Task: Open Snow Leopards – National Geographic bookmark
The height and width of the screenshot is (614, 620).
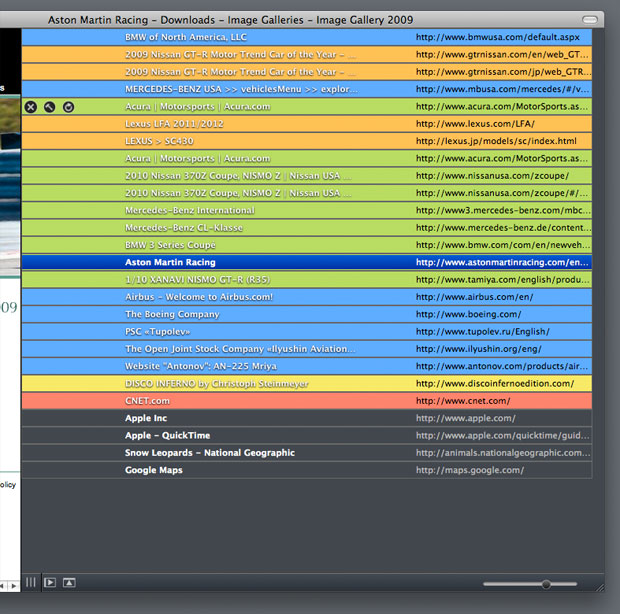Action: [x=209, y=453]
